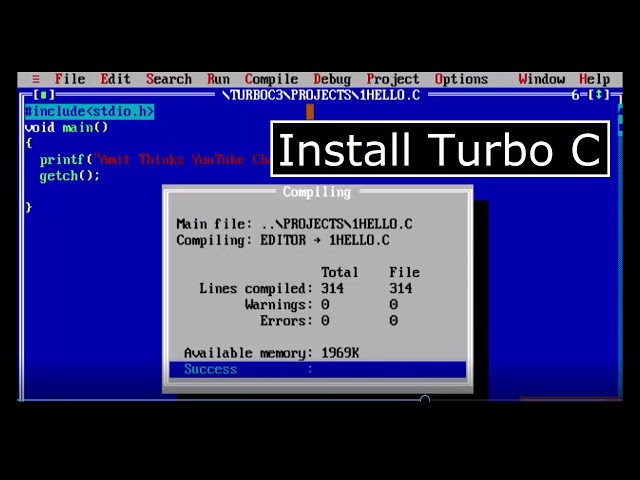Viewport: 640px width, 480px height.
Task: Click the printf statement line
Action: click(x=155, y=160)
